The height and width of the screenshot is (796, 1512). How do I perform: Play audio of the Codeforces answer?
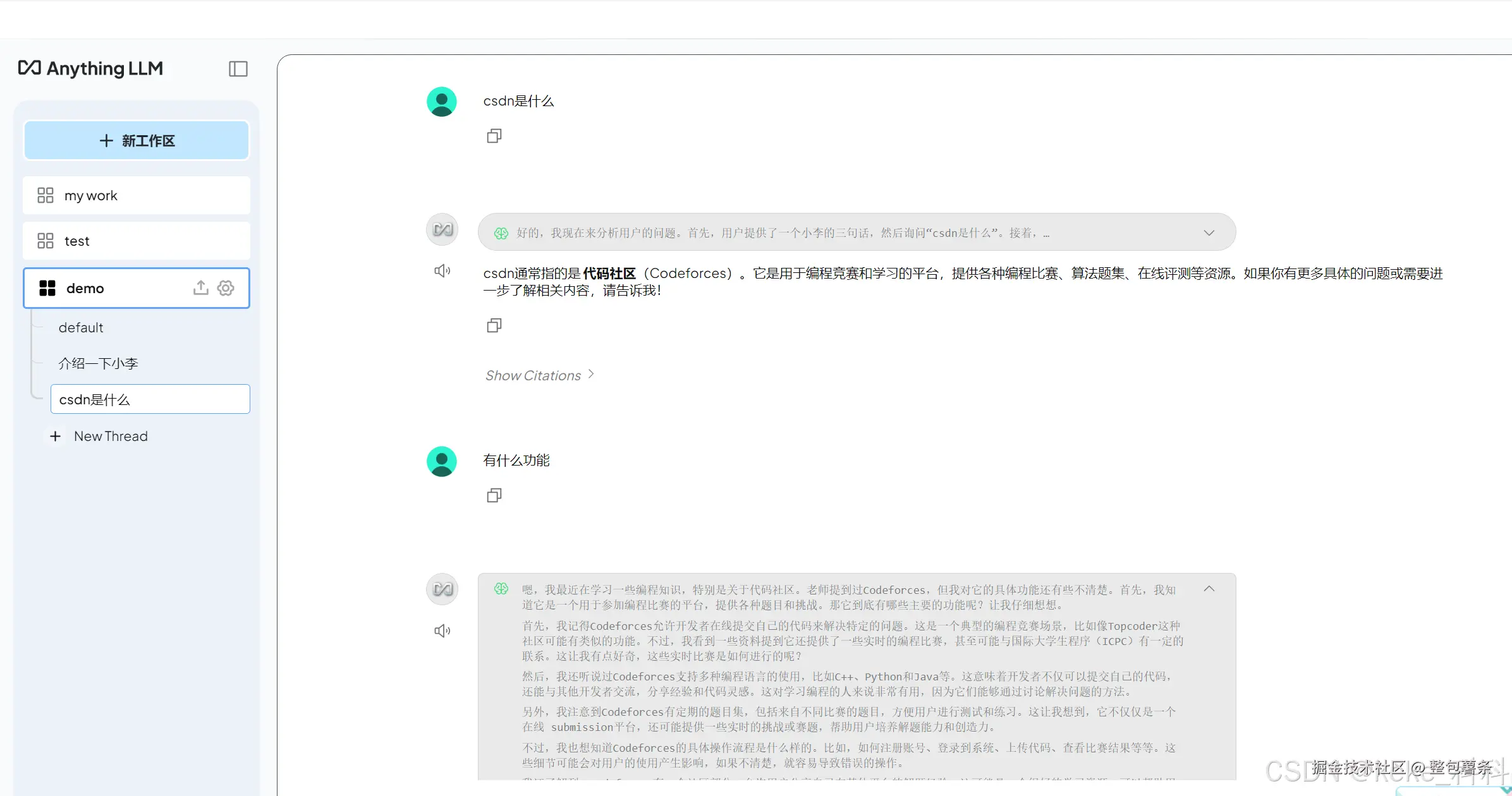click(x=442, y=270)
